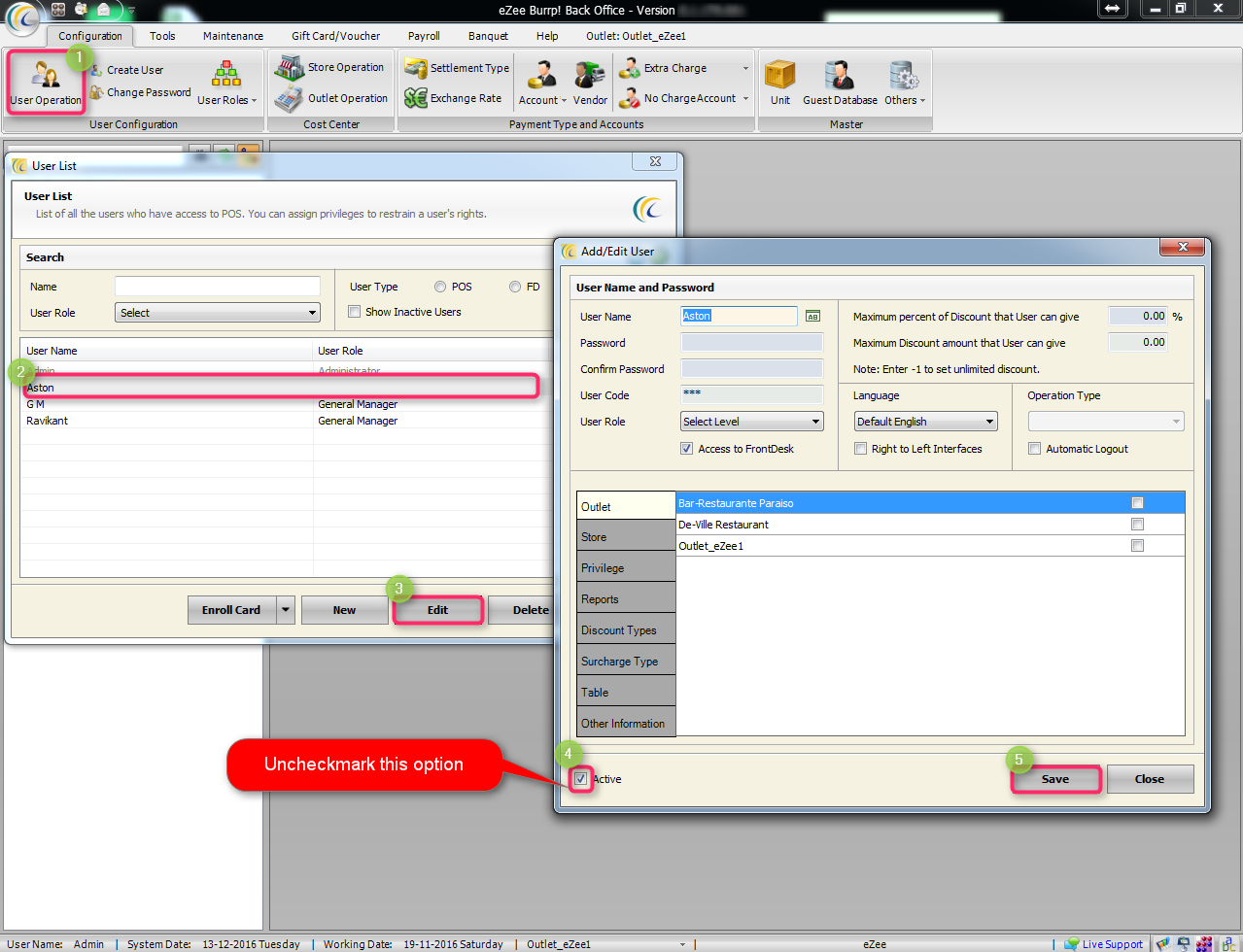The image size is (1243, 952).
Task: Check the Bar-Restaurante Paraiso outlet checkbox
Action: pyautogui.click(x=1137, y=503)
